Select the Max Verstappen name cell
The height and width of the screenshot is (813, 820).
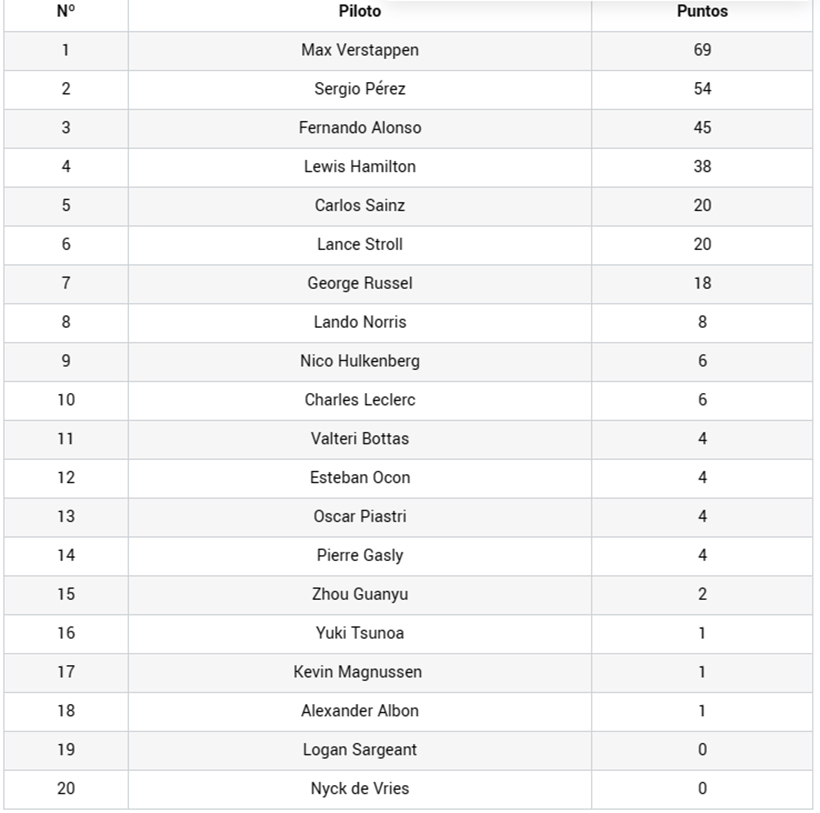359,50
